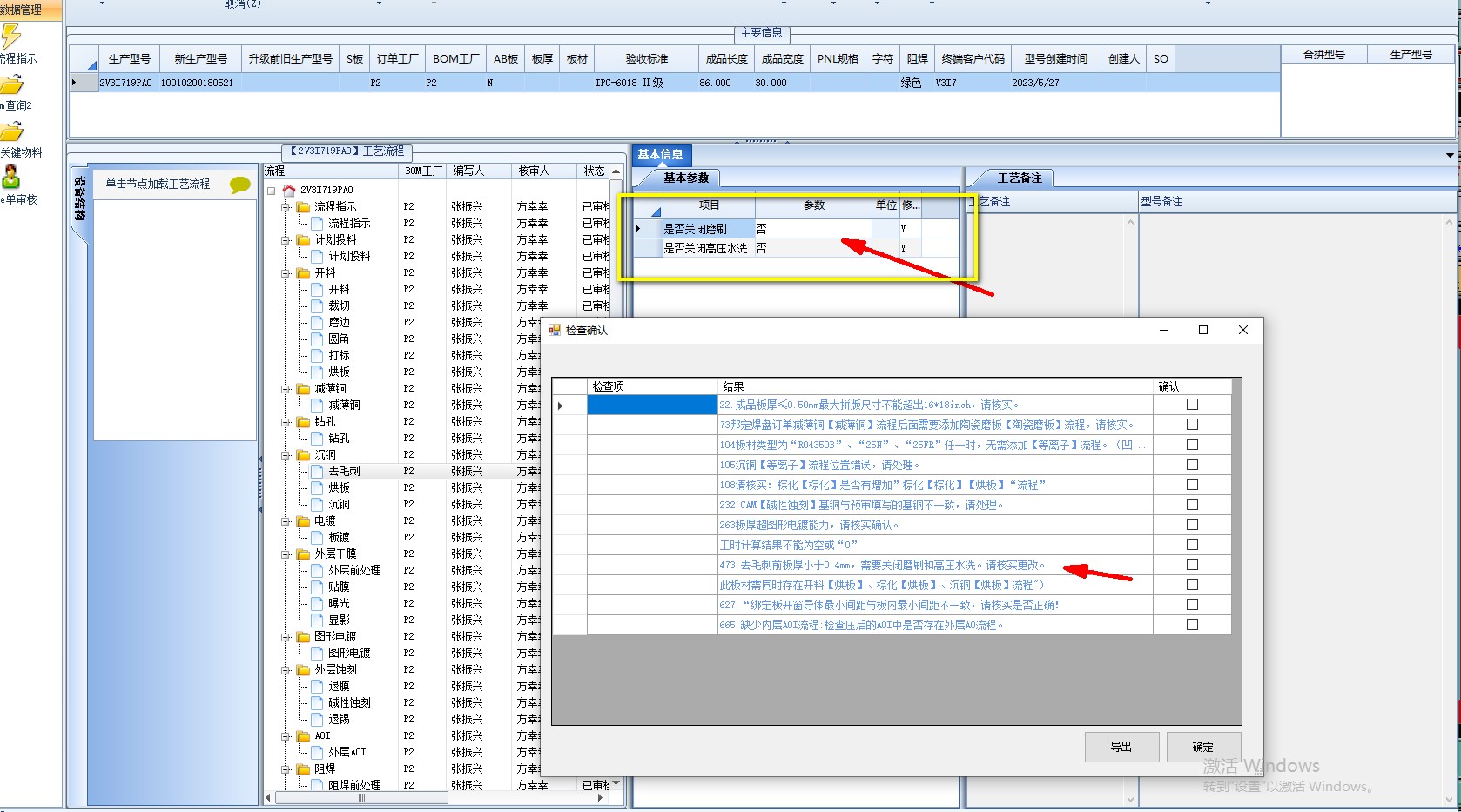Sort the dialog by 结果 column header
The width and height of the screenshot is (1461, 812).
click(935, 386)
